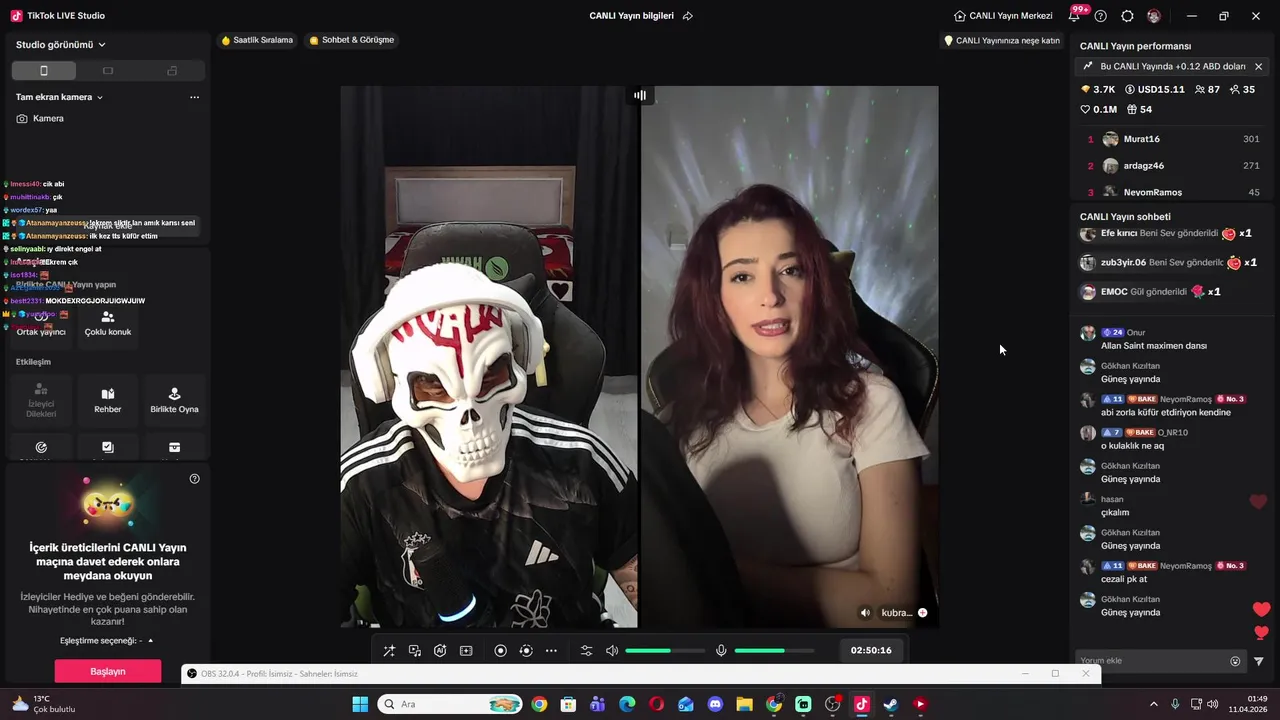Viewport: 1280px width, 720px height.
Task: Mute the speaker output icon
Action: pyautogui.click(x=612, y=651)
